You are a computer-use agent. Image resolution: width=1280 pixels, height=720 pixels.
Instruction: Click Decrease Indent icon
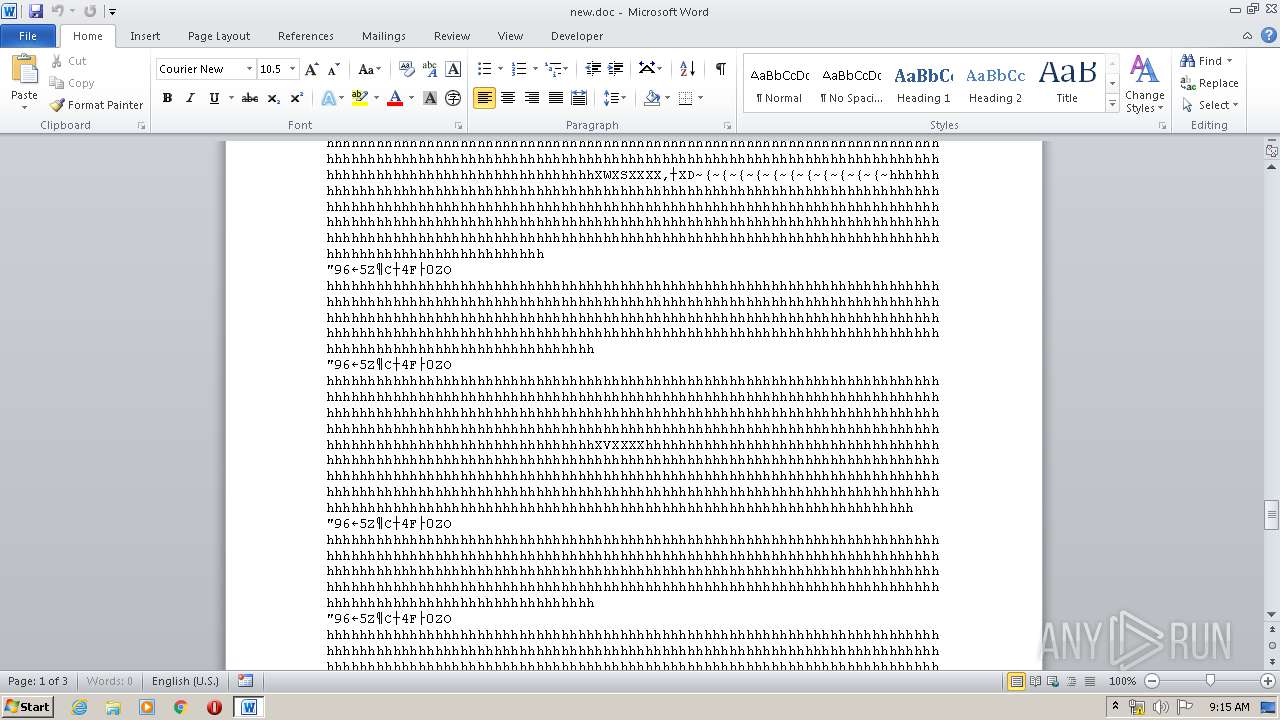593,69
